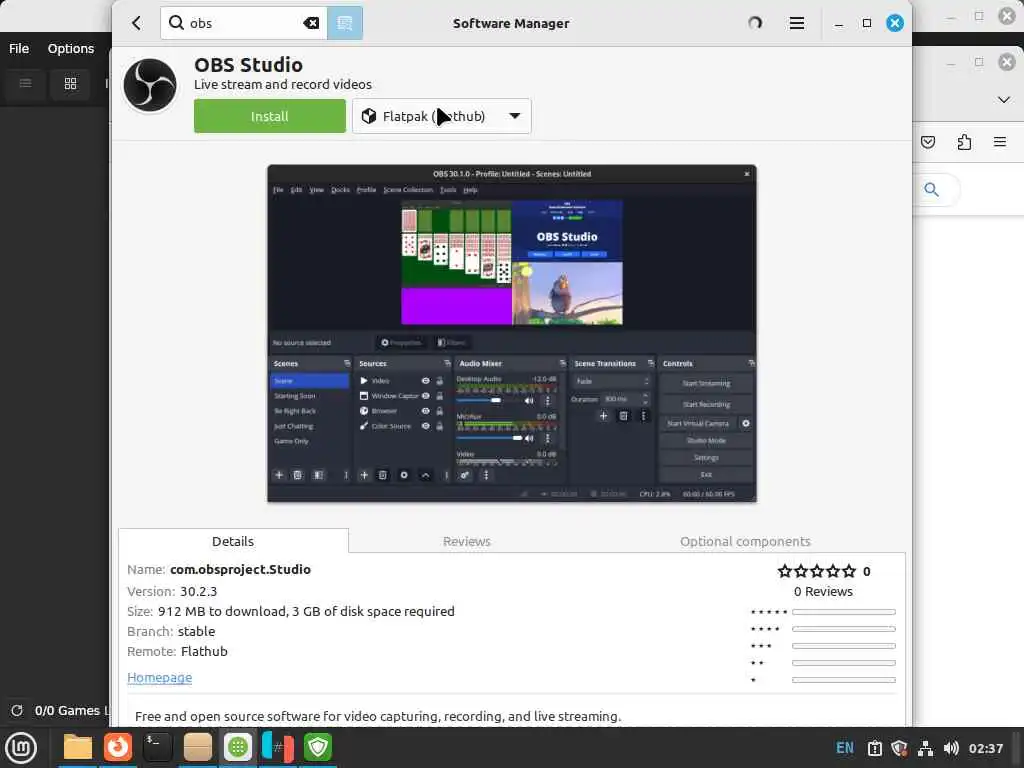Click the Flatpak package cube icon
The height and width of the screenshot is (768, 1024).
coord(369,116)
